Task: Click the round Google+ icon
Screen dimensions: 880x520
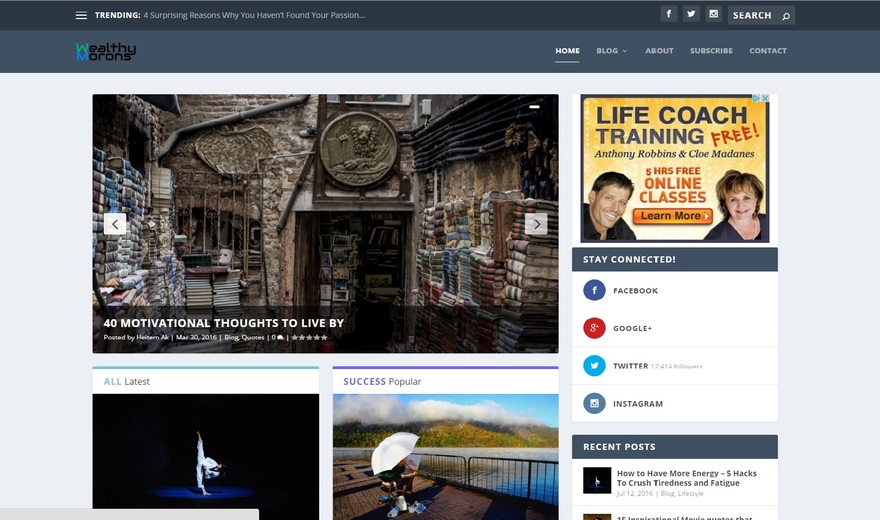Action: click(x=594, y=328)
